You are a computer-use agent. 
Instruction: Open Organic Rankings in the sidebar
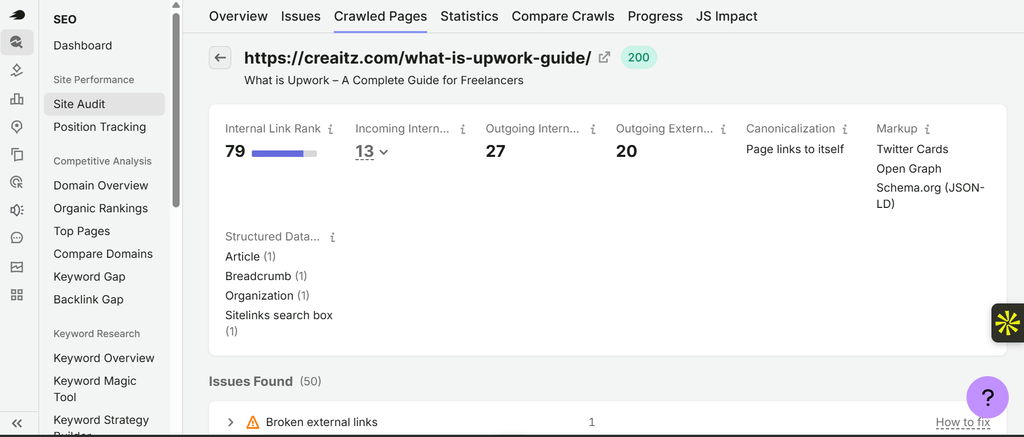click(x=101, y=208)
